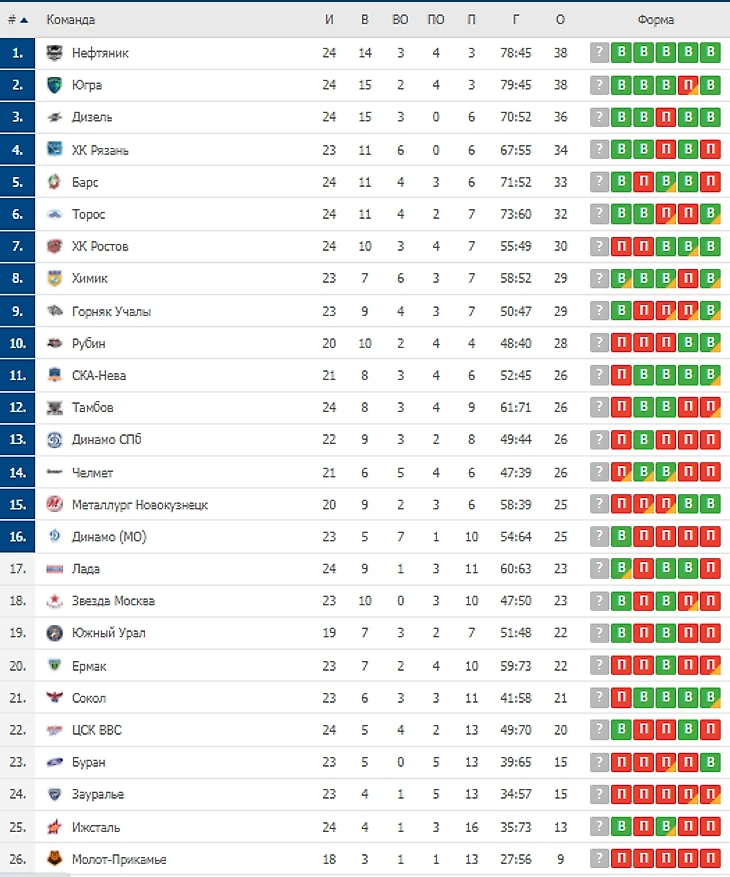Click the Молот-Прикамье team logo
Image resolution: width=730 pixels, height=877 pixels.
pos(55,859)
